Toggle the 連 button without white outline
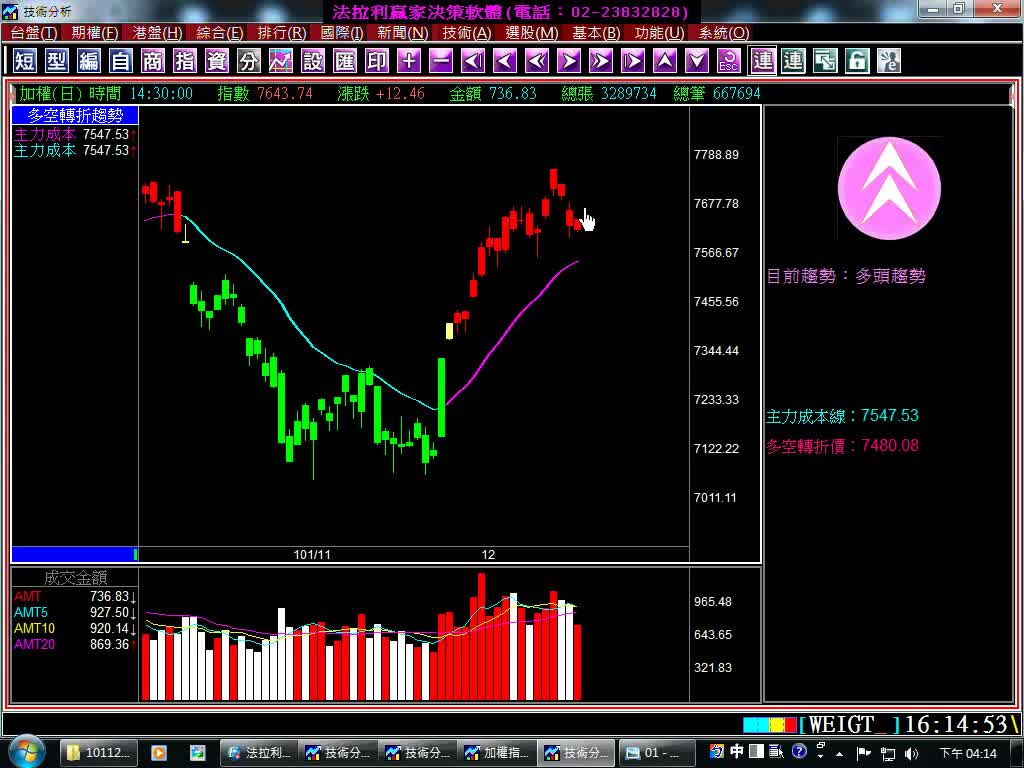The image size is (1024, 768). 793,61
